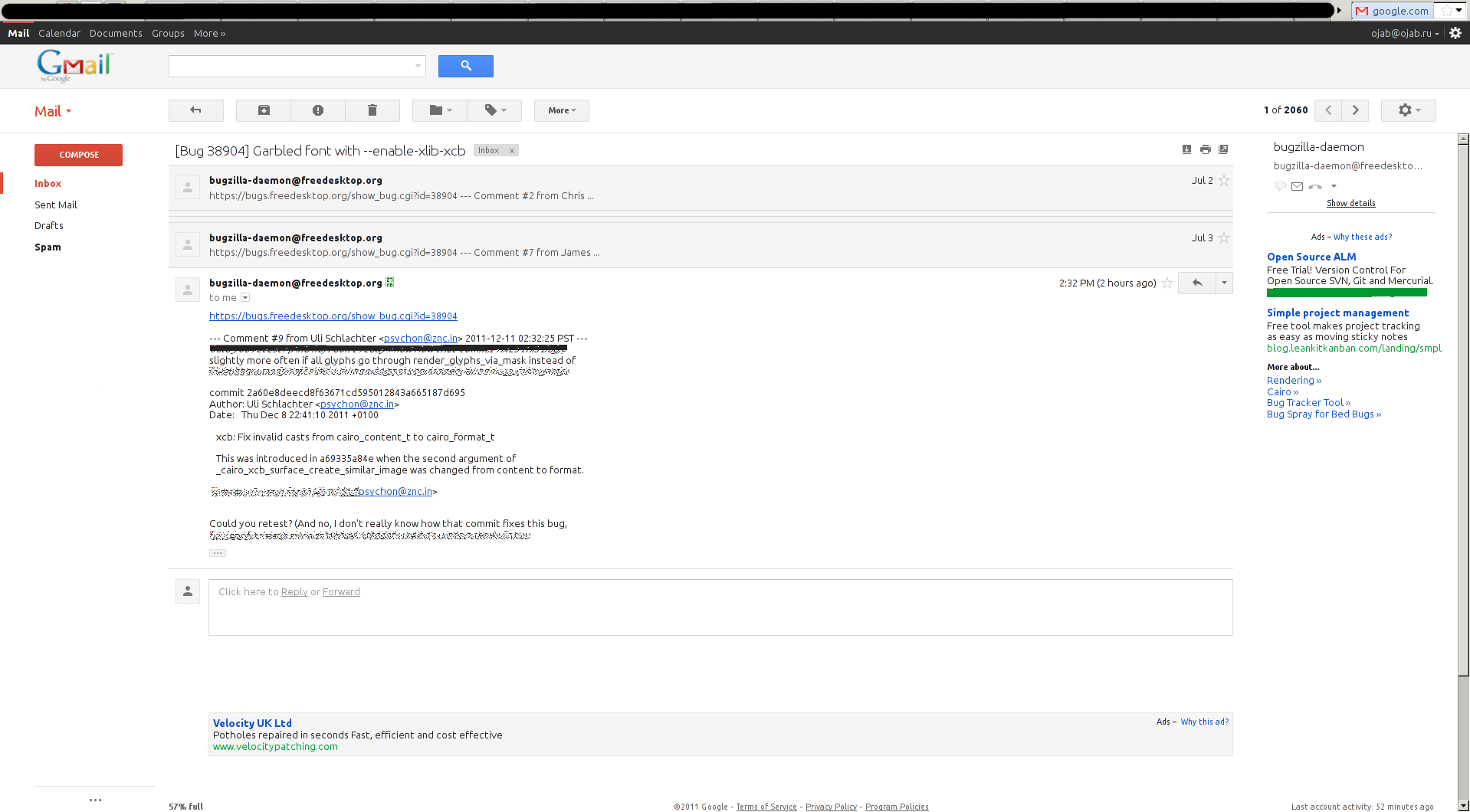
Task: Star the Jul 3 message
Action: 1224,238
